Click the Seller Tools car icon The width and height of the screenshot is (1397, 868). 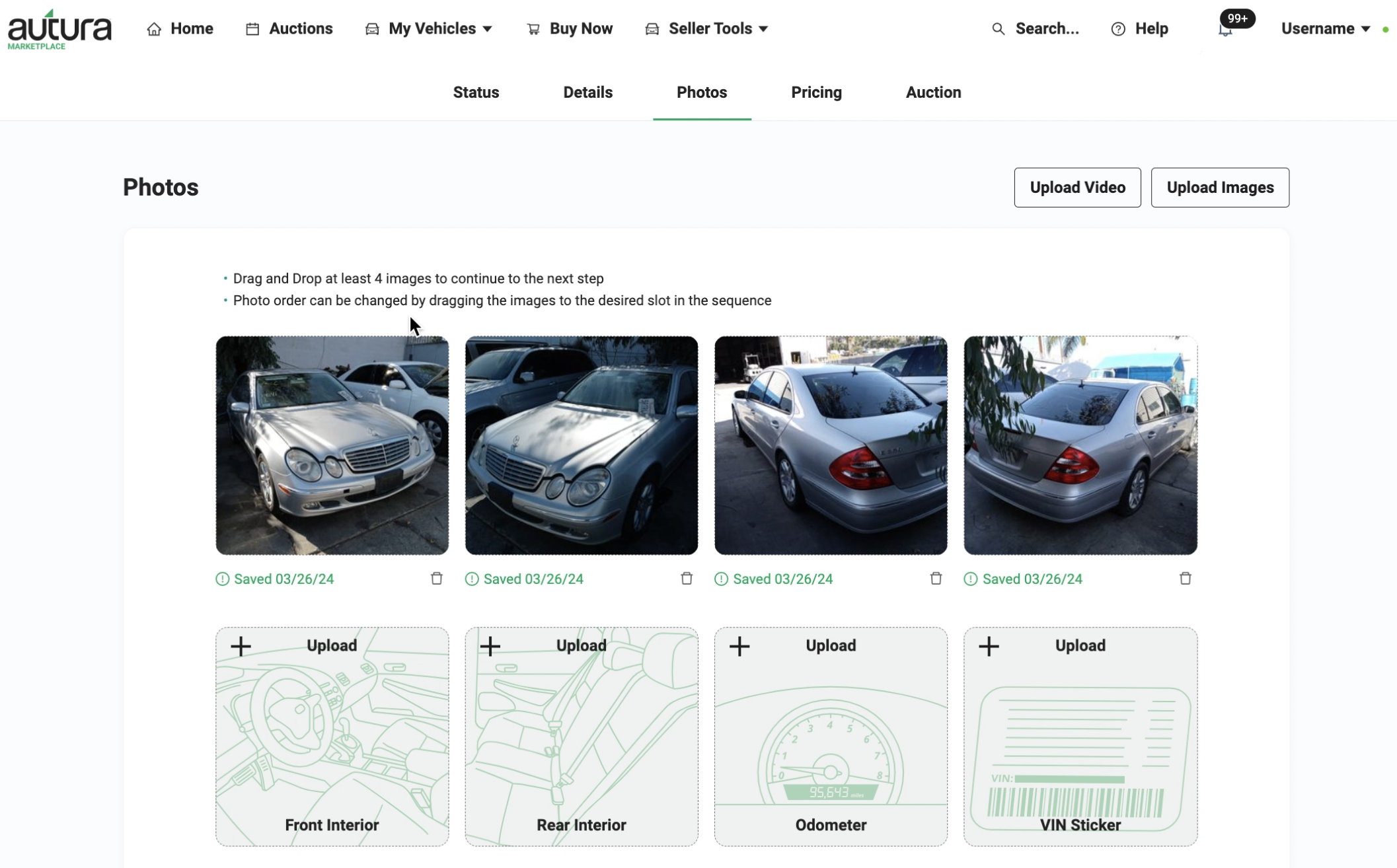(x=652, y=29)
